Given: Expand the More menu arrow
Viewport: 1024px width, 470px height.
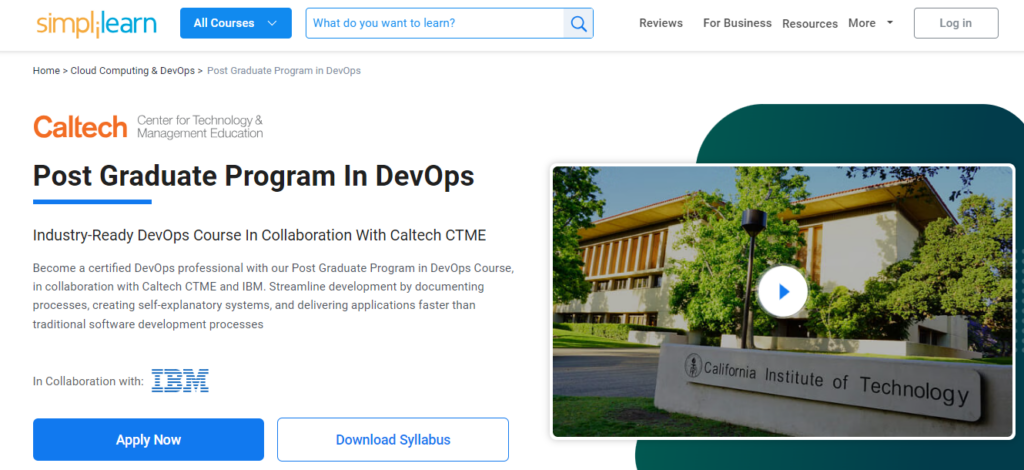Looking at the screenshot, I should coord(889,23).
